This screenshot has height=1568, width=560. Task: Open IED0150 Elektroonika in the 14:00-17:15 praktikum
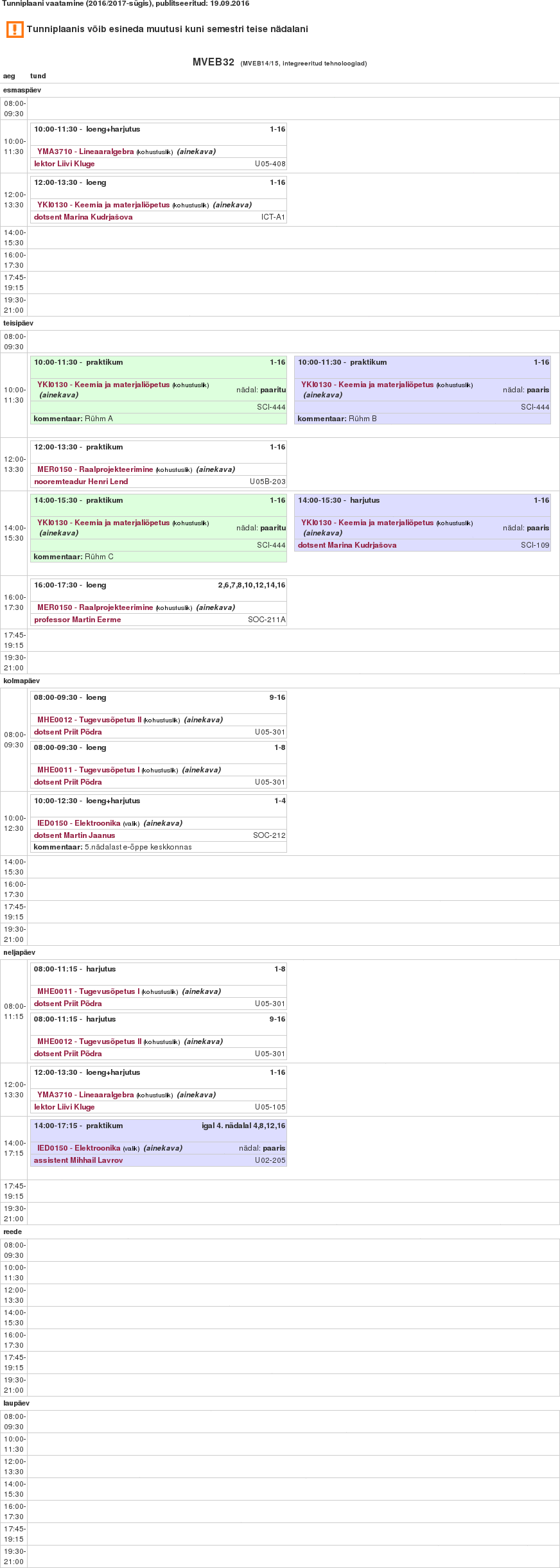(79, 1148)
